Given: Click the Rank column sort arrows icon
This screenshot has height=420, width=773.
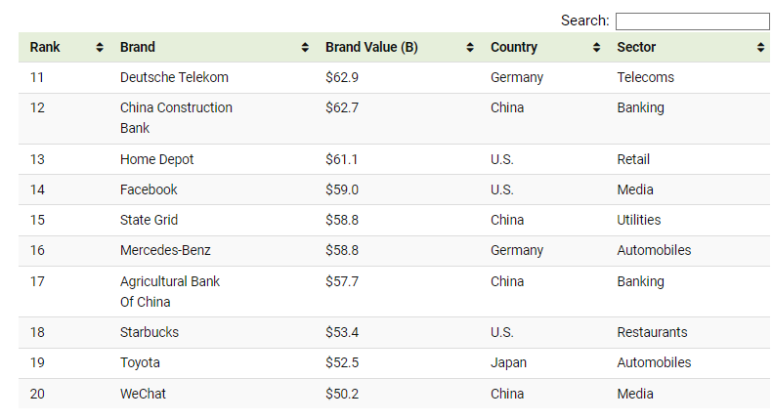Looking at the screenshot, I should click(x=100, y=47).
